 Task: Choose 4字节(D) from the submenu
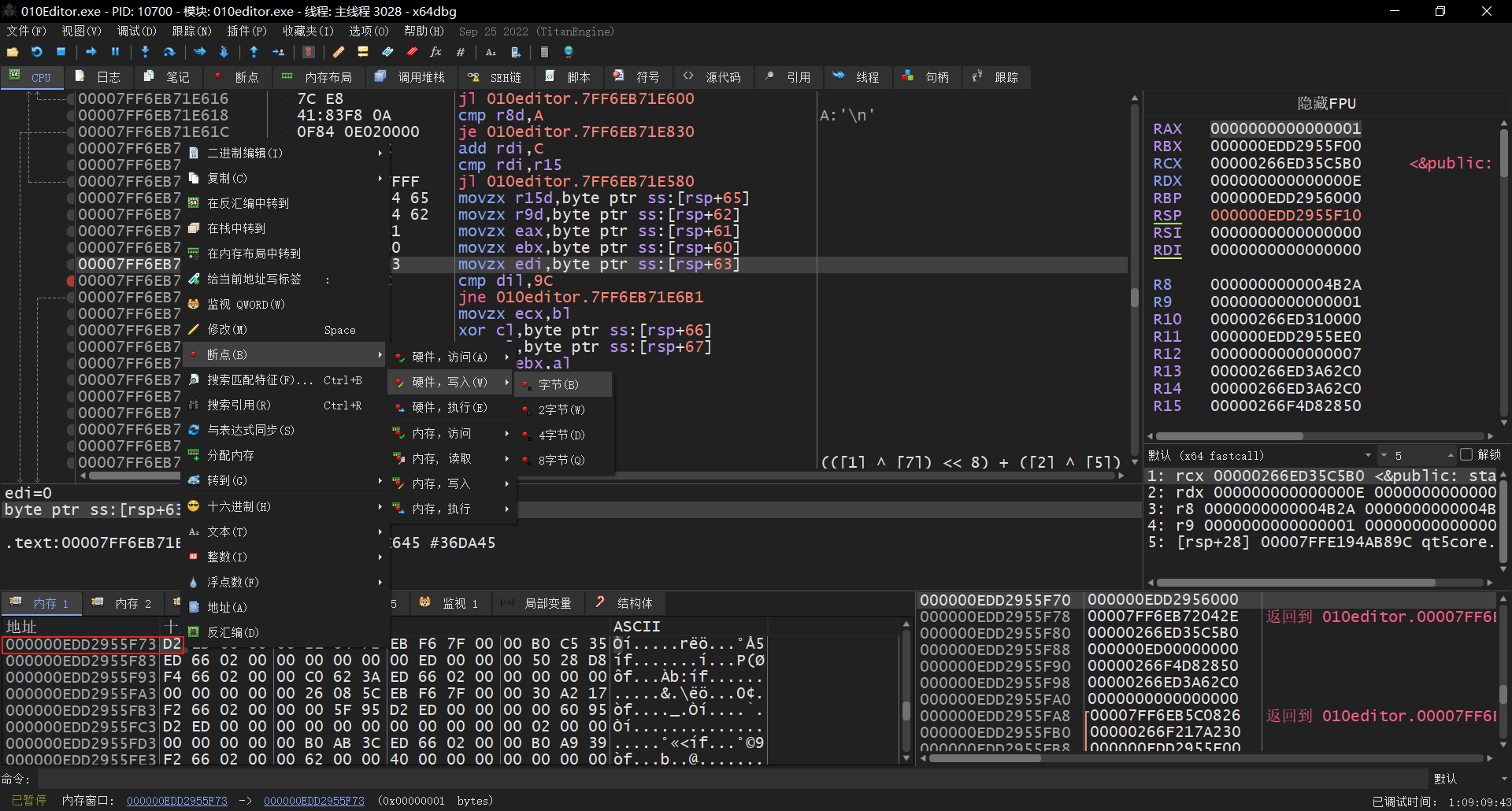point(562,435)
